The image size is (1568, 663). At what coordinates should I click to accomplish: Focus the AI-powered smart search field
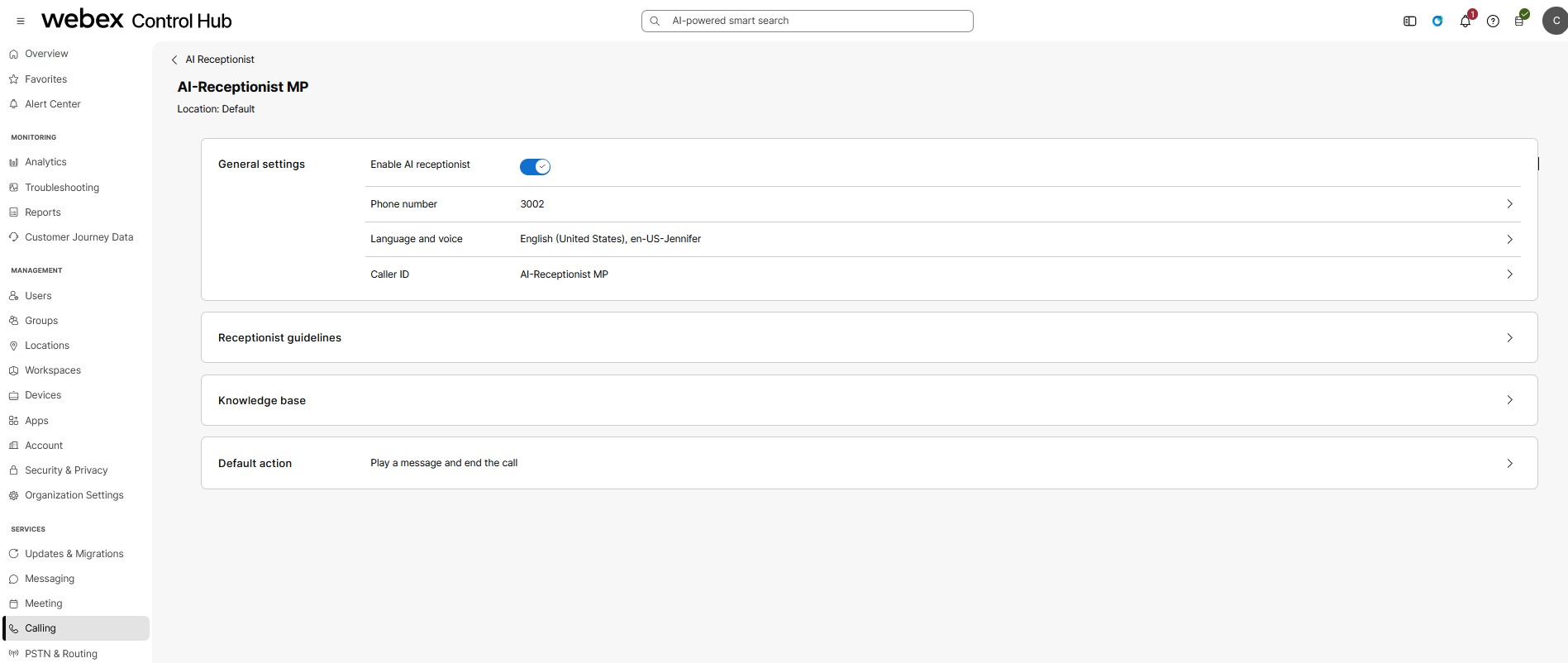[808, 21]
